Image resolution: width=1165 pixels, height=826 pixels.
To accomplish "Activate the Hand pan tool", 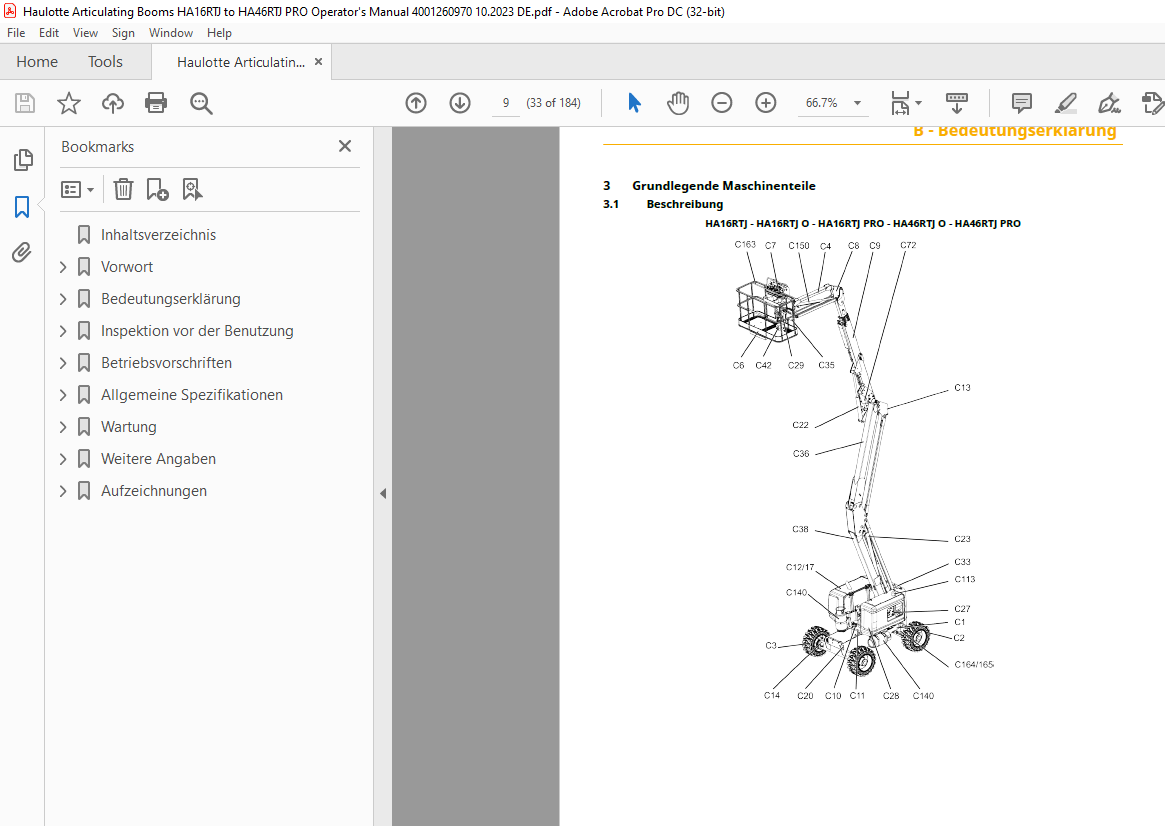I will pos(678,103).
